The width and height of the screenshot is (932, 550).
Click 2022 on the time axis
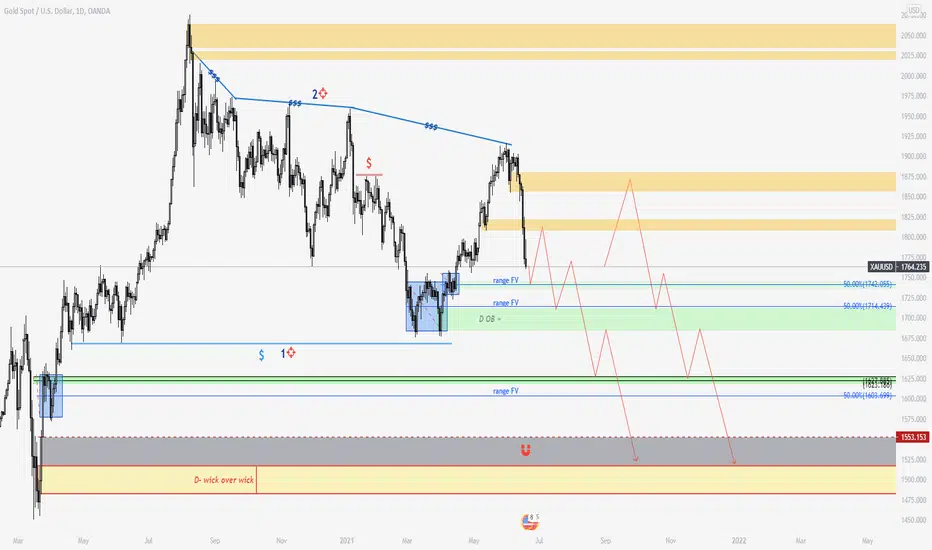(x=739, y=540)
